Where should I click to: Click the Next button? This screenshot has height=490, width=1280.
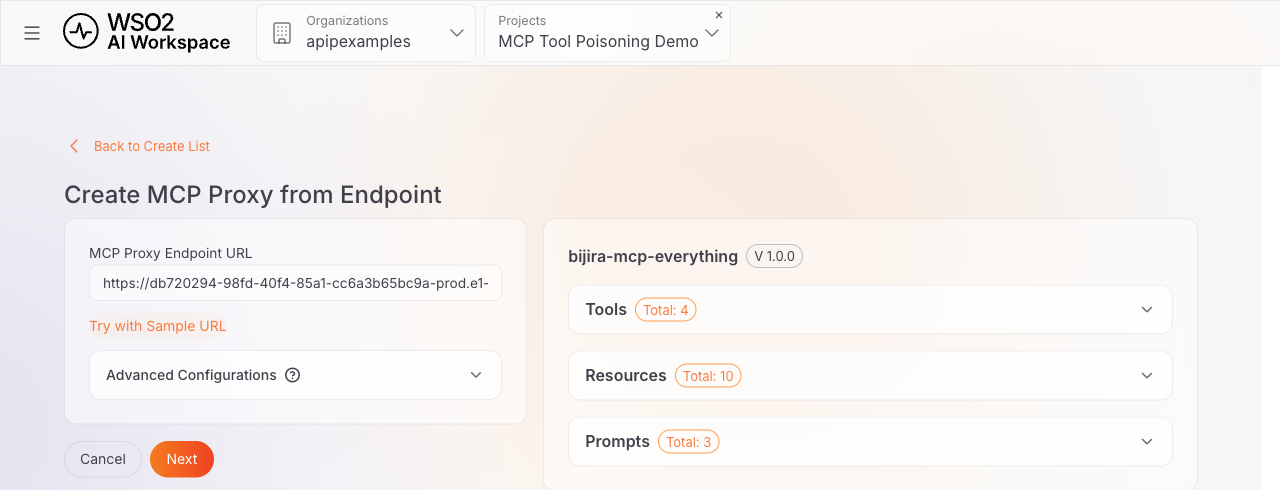[x=182, y=459]
